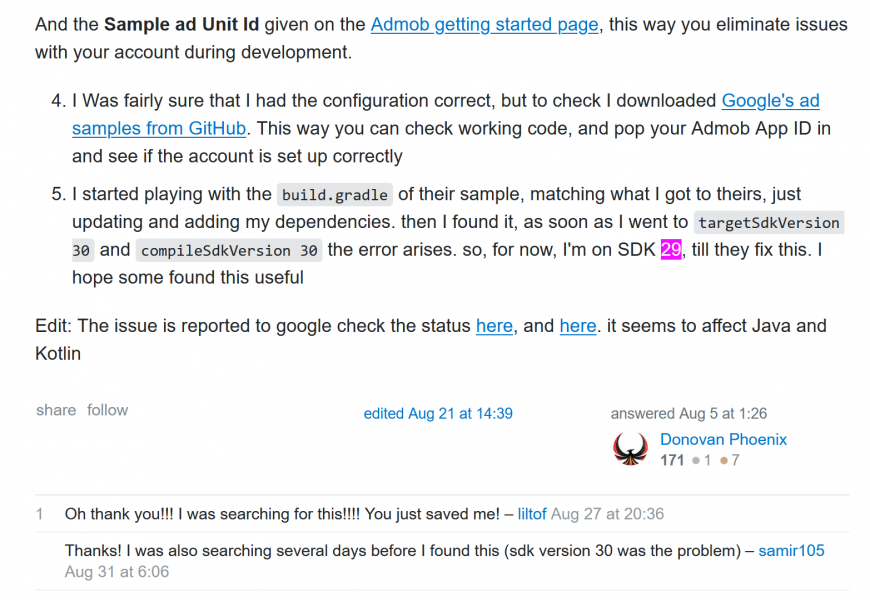Click the silver badge dot
Screen dimensions: 870x600
click(x=695, y=461)
